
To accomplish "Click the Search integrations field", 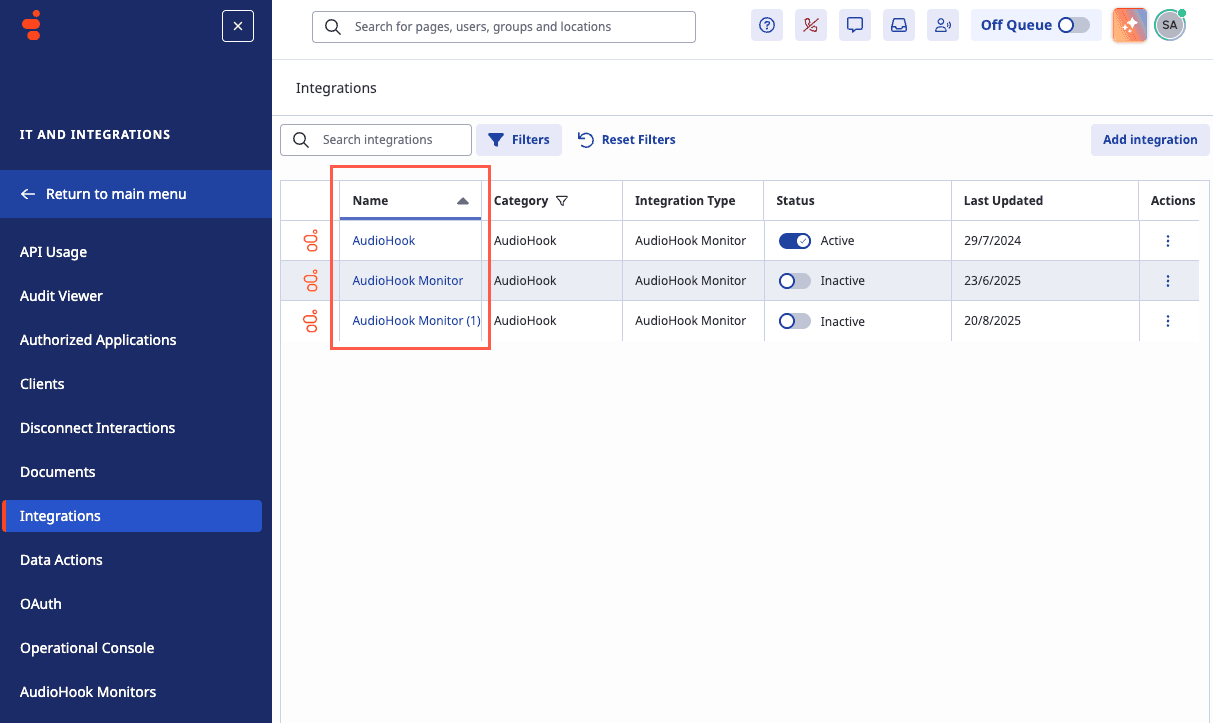I will (376, 140).
